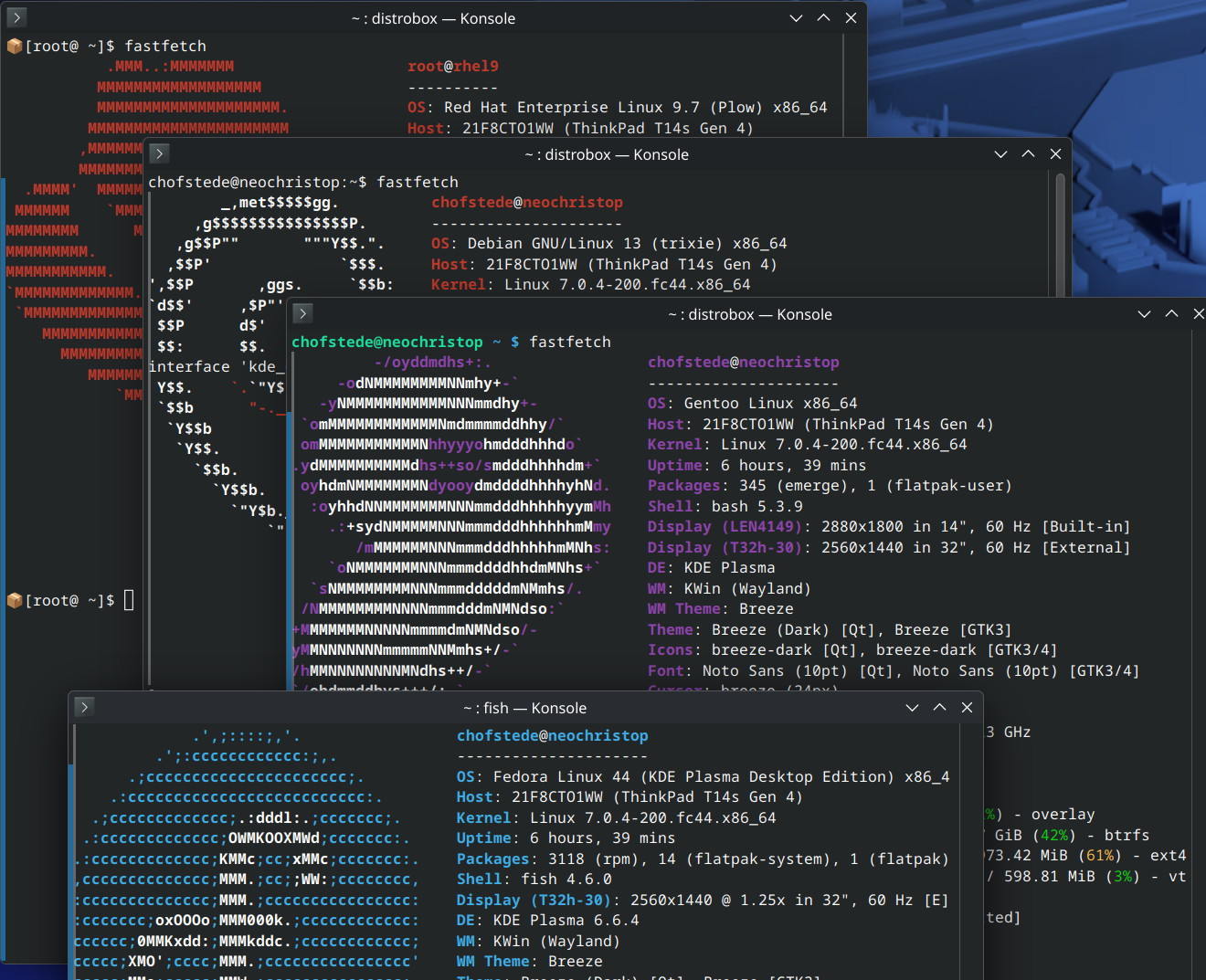This screenshot has height=980, width=1206.
Task: Maximize the Debian distrobox Konsole window
Action: pos(1028,154)
